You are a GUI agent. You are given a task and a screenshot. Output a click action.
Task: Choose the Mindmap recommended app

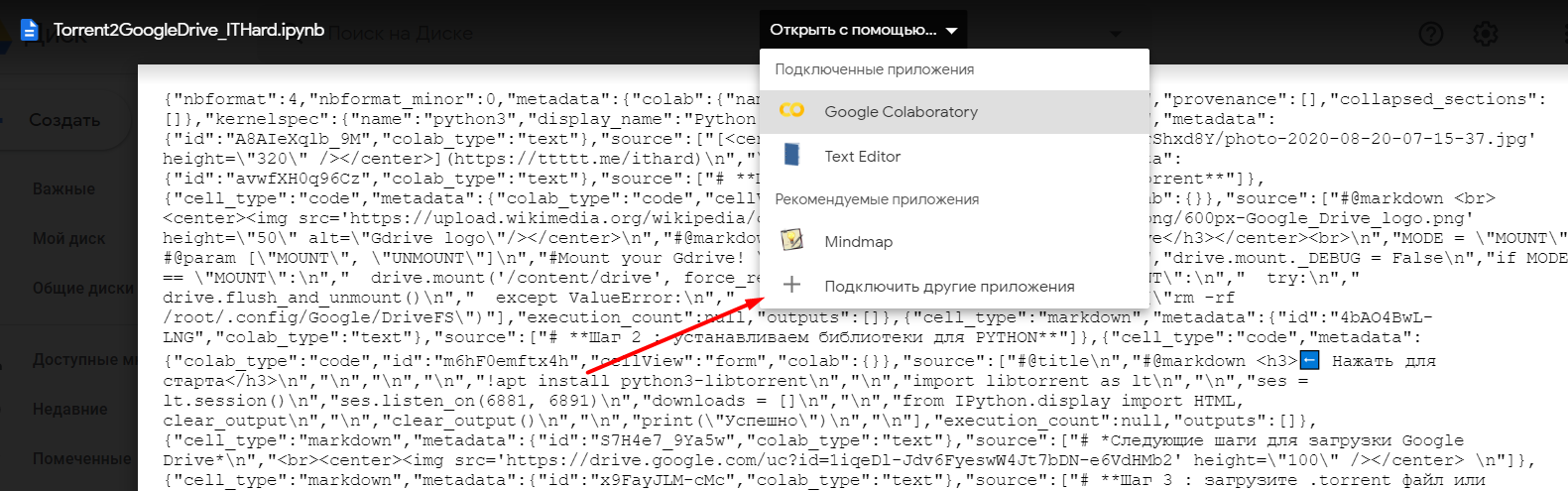pyautogui.click(x=954, y=241)
